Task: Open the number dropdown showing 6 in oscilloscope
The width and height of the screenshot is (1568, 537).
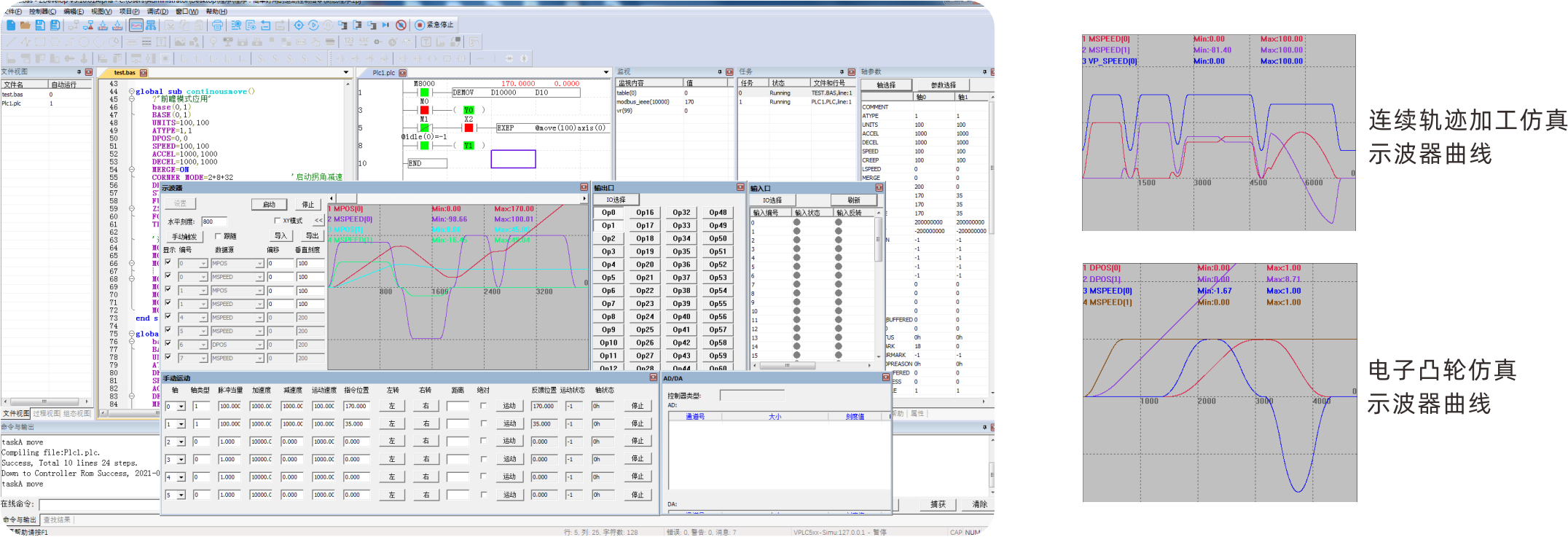Action: pos(204,345)
